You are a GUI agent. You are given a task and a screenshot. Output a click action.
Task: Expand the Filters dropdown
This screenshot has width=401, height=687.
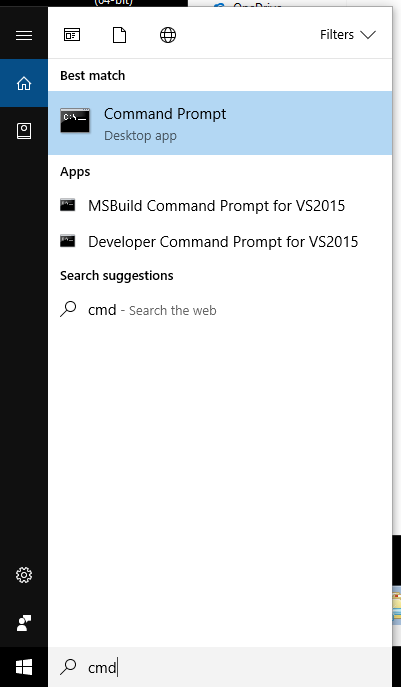coord(348,35)
